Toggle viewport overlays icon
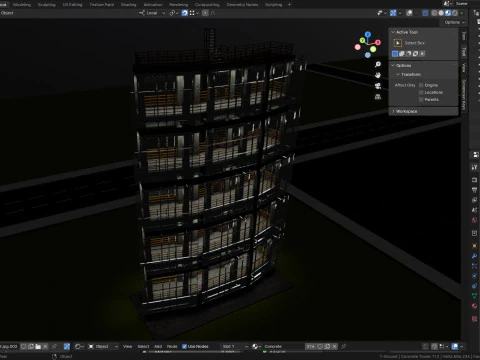The width and height of the screenshot is (480, 360). (x=409, y=13)
